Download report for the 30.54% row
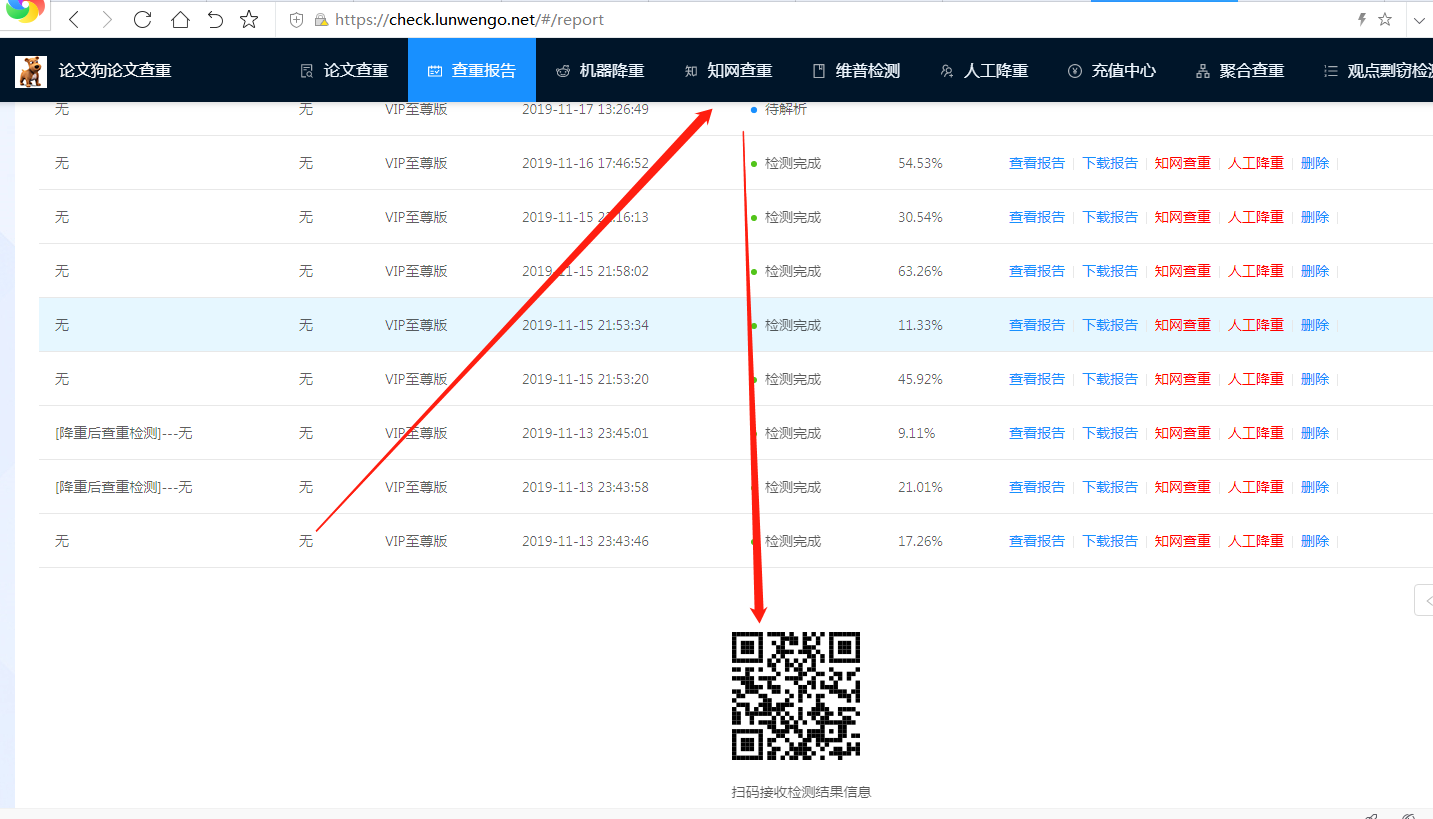Image resolution: width=1433 pixels, height=819 pixels. click(x=1110, y=217)
